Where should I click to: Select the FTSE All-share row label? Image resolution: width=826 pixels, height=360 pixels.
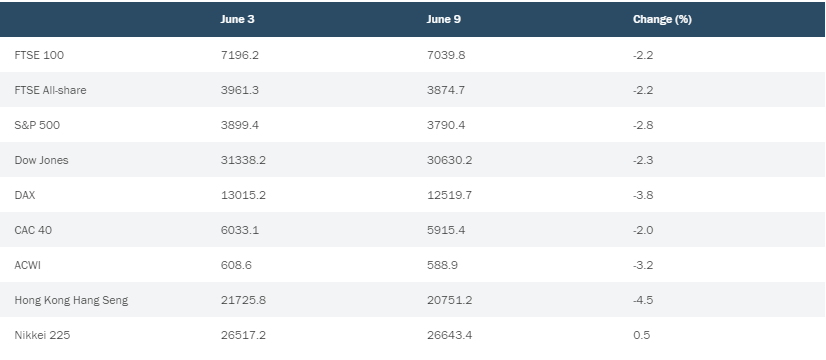click(50, 90)
